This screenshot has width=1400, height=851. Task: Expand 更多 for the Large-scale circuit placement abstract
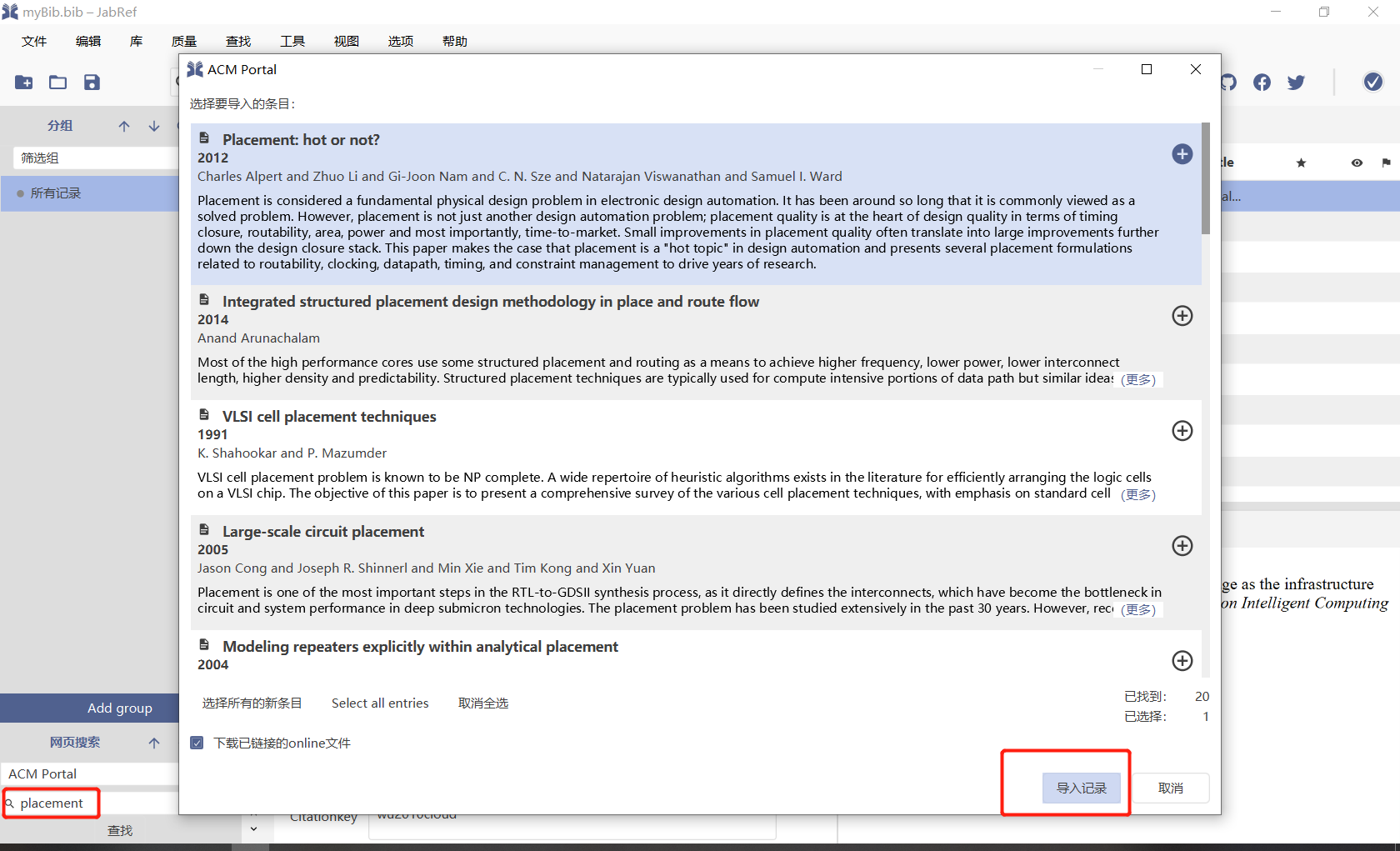click(1138, 609)
